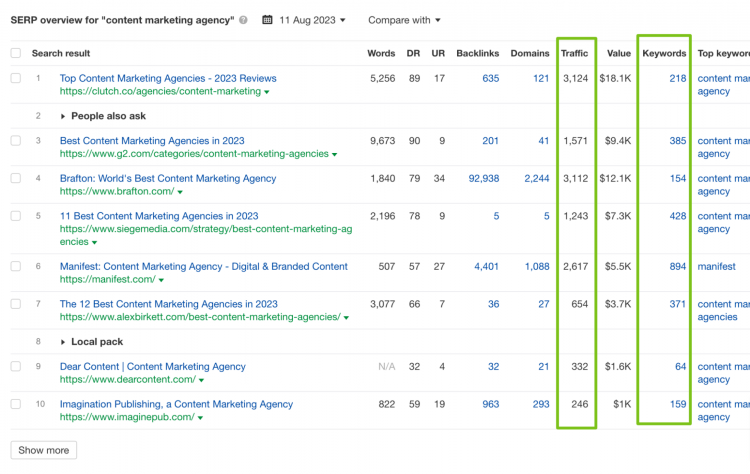The image size is (750, 474).
Task: Expand the Local pack section
Action: (x=64, y=342)
